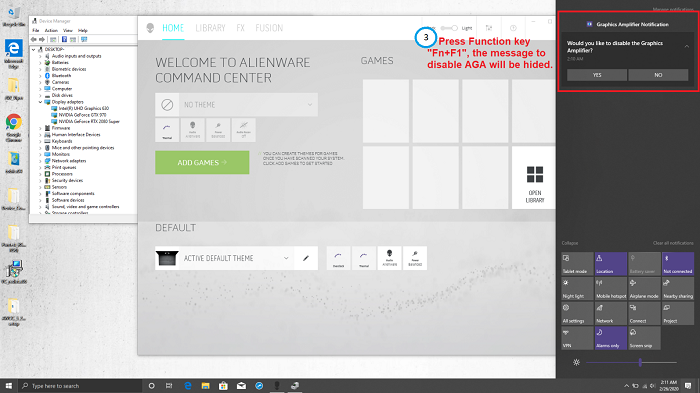Open the VPN quick action tile
Viewport: 700px width, 393px height.
pos(577,338)
